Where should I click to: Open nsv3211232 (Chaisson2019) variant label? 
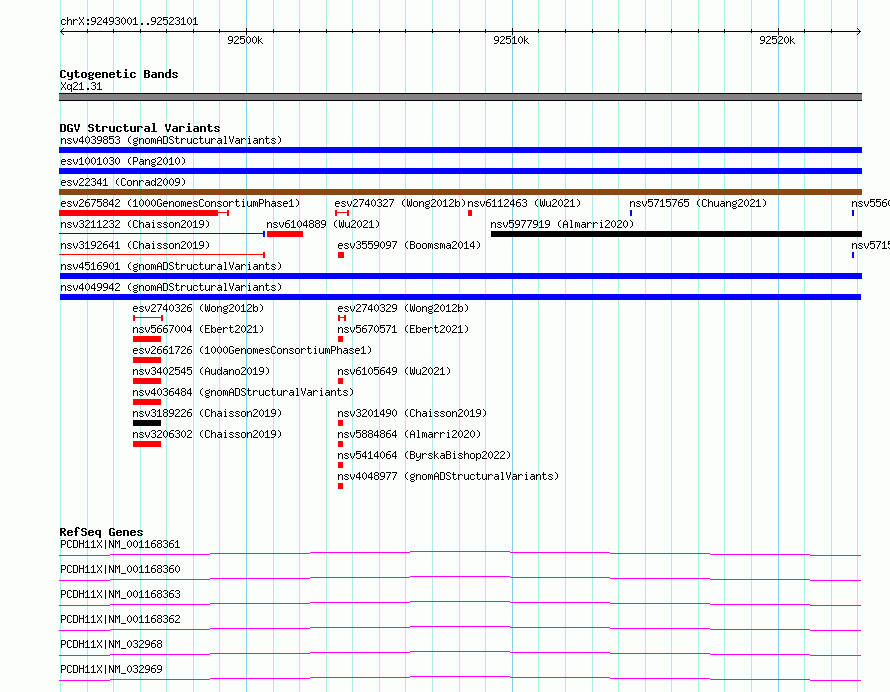click(135, 224)
